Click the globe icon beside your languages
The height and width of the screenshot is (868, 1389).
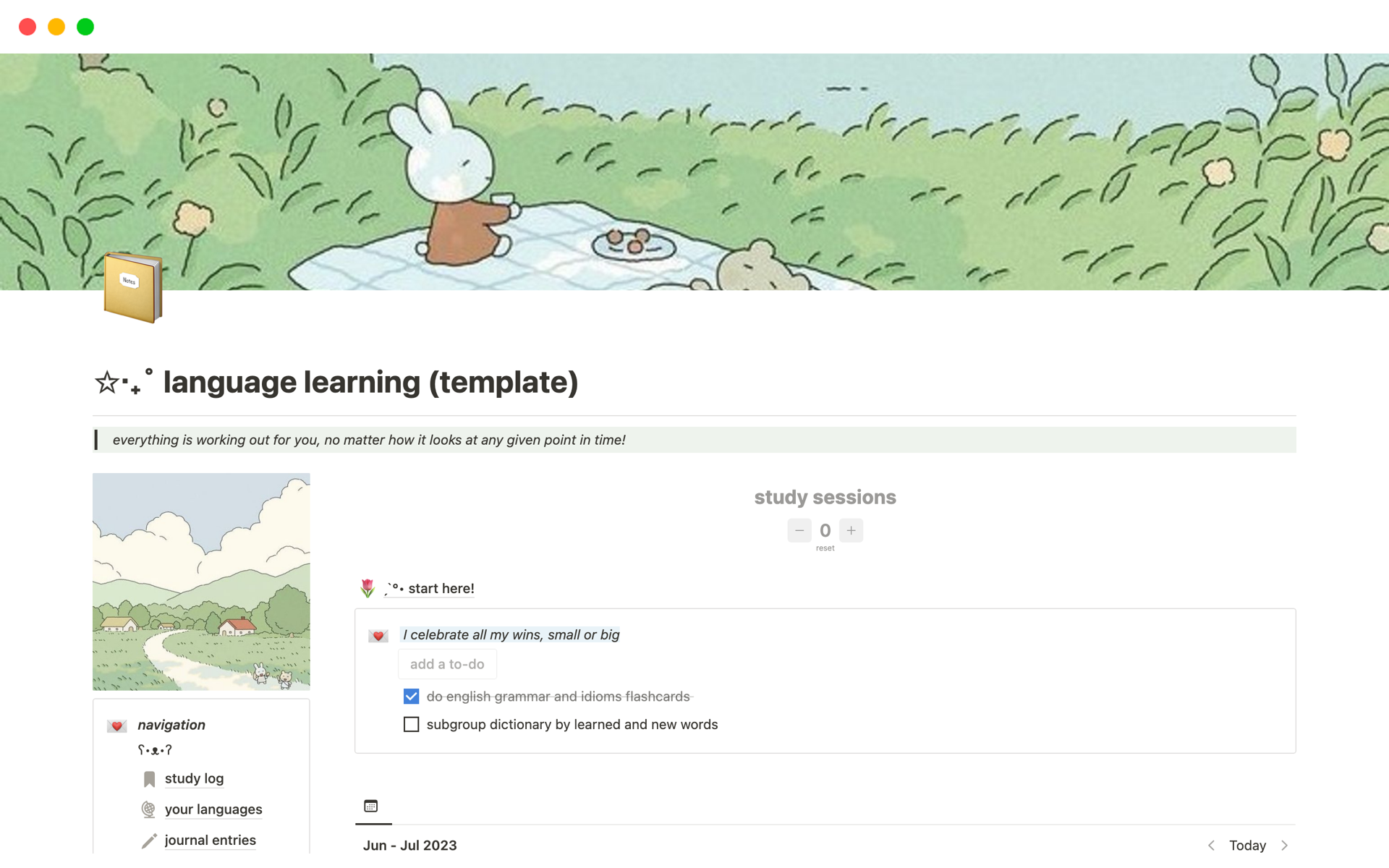click(148, 809)
